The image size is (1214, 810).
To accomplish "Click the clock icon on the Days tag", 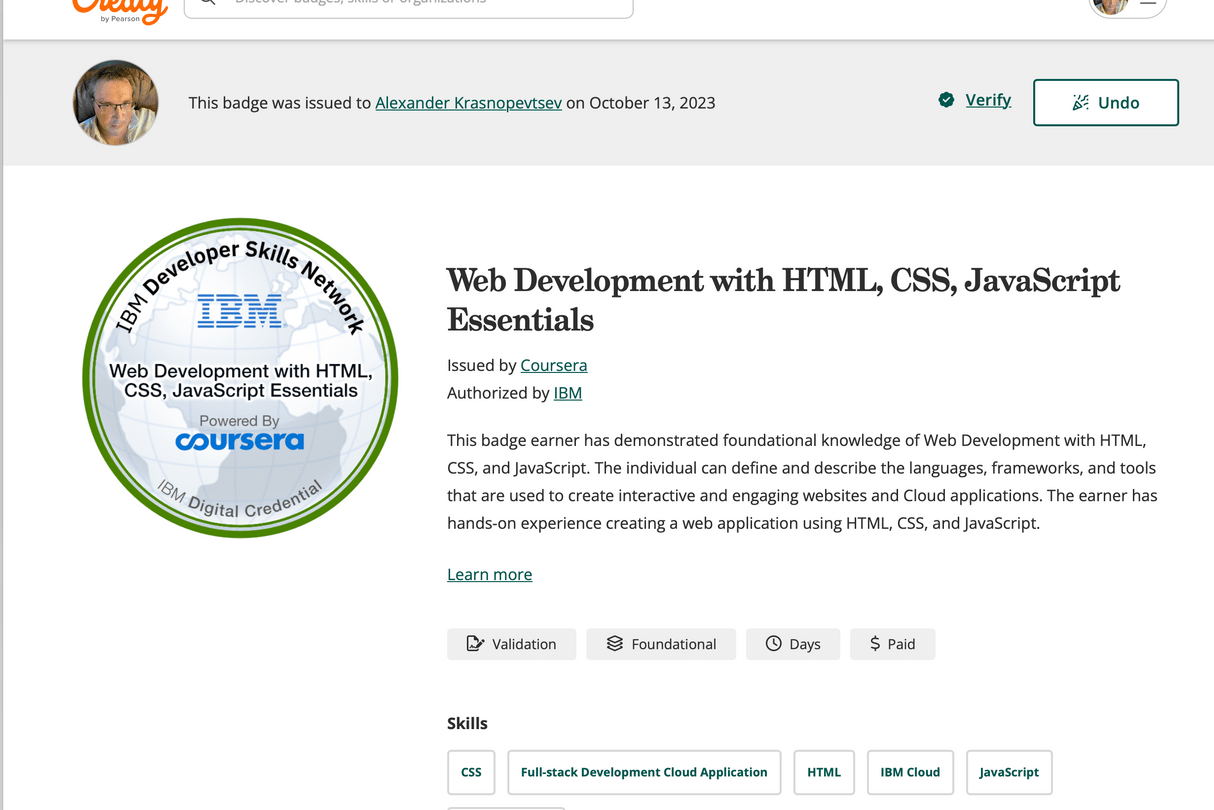I will (773, 644).
